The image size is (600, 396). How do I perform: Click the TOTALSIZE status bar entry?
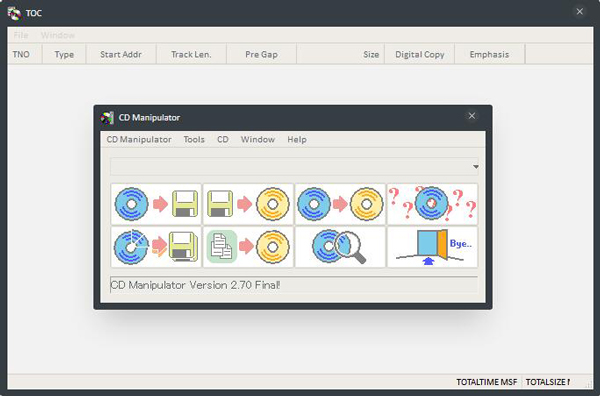pyautogui.click(x=548, y=382)
